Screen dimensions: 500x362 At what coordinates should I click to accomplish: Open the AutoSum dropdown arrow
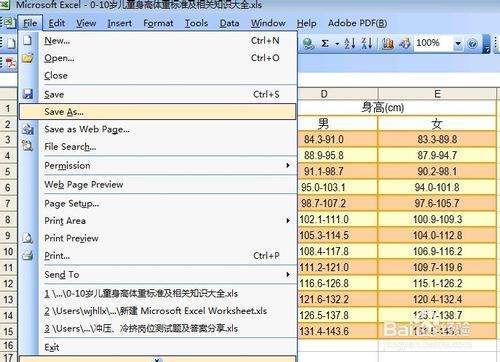pos(337,44)
